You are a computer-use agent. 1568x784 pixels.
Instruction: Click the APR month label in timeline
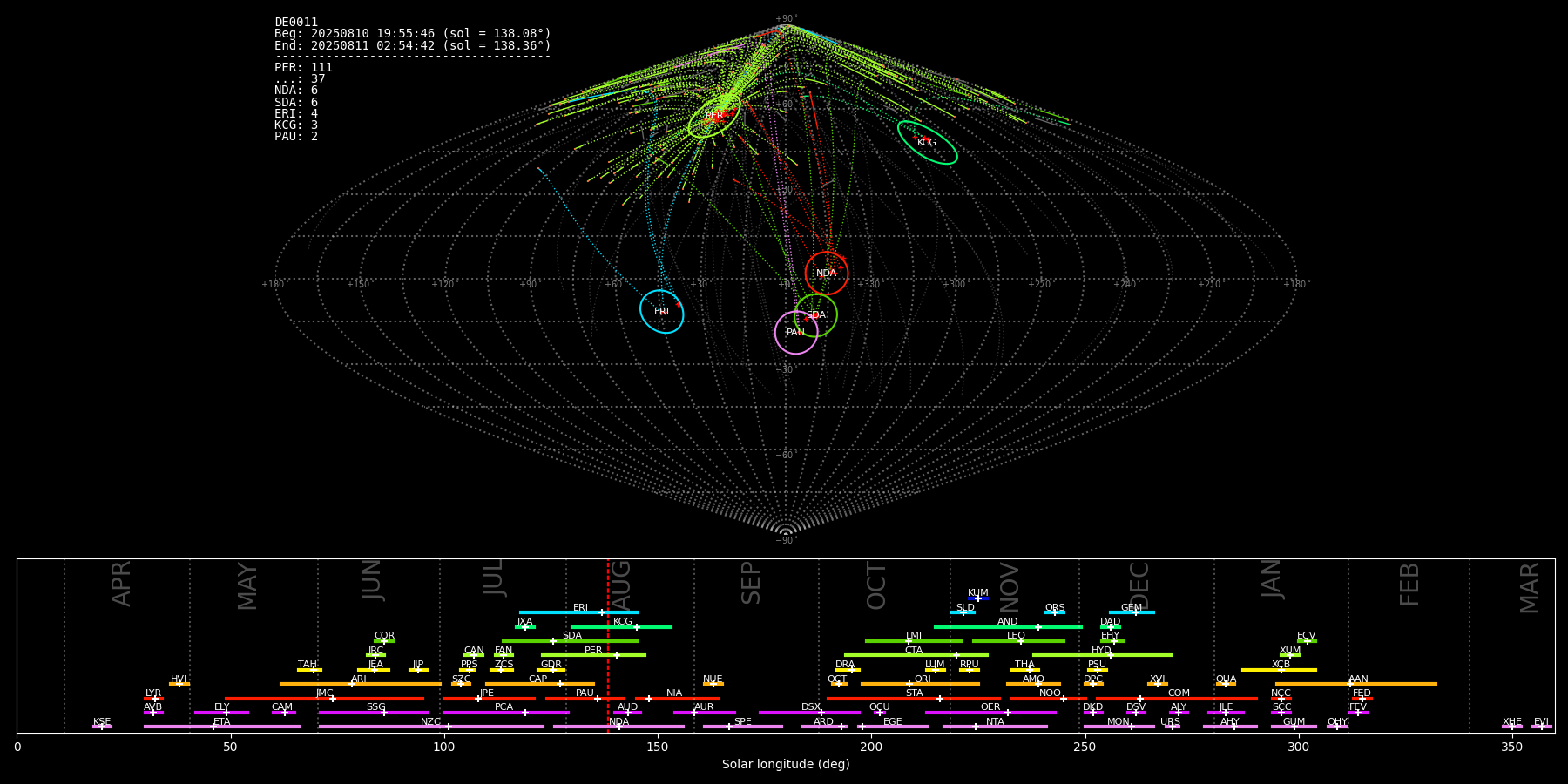[x=121, y=584]
